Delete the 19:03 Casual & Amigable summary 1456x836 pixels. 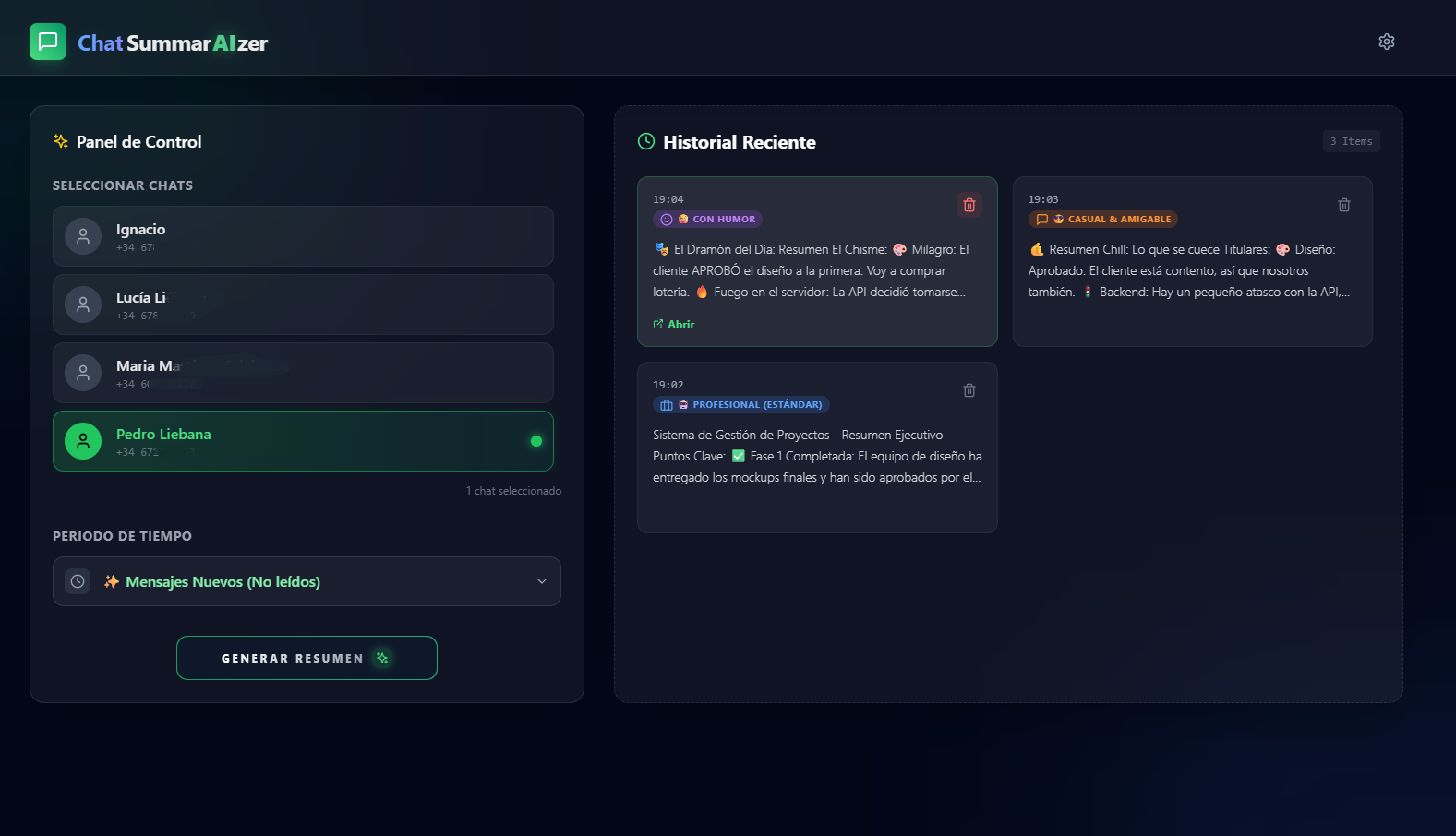[x=1343, y=205]
